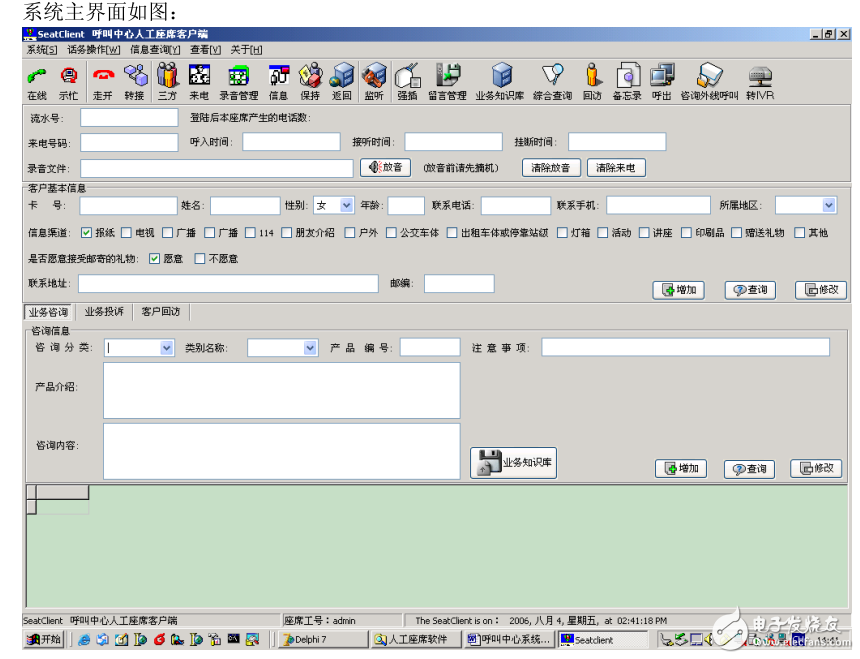Click the 转接 call transfer icon
This screenshot has width=860, height=659.
coord(134,81)
